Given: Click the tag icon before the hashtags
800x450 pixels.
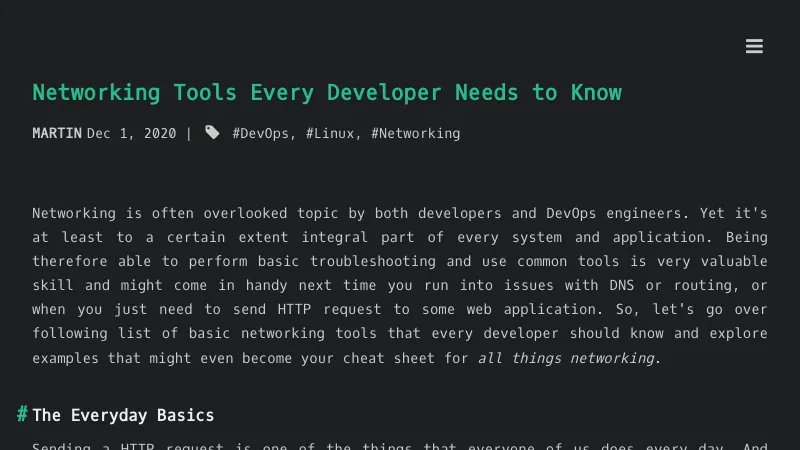Looking at the screenshot, I should (x=212, y=133).
